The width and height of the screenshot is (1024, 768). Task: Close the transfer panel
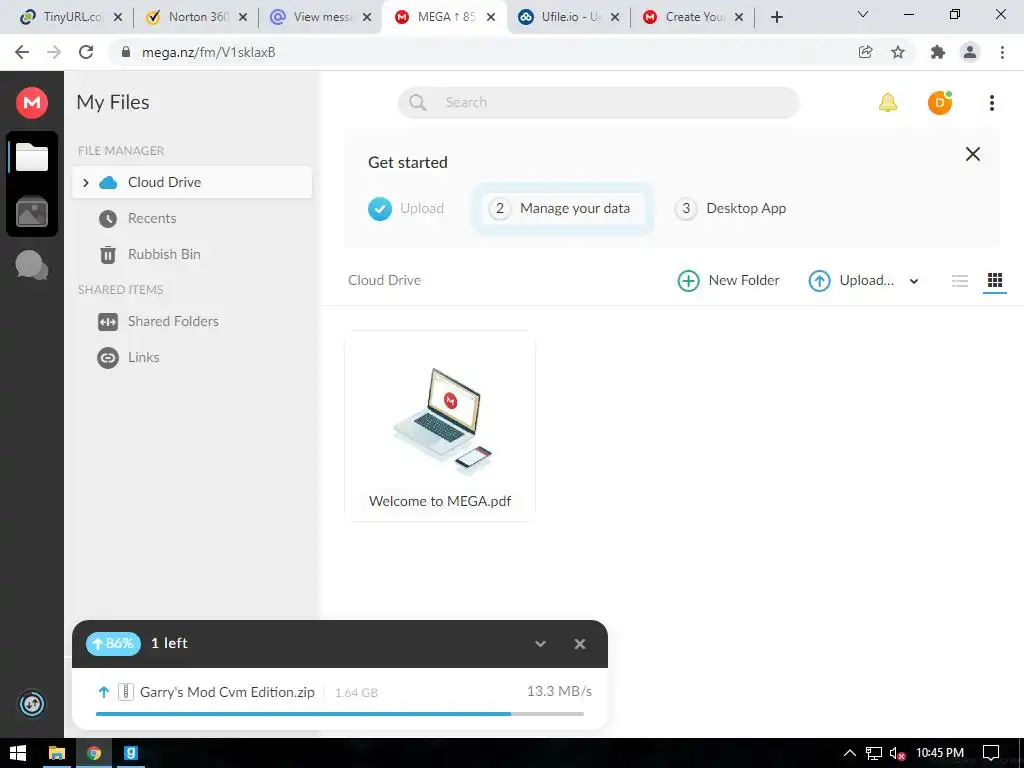(579, 644)
